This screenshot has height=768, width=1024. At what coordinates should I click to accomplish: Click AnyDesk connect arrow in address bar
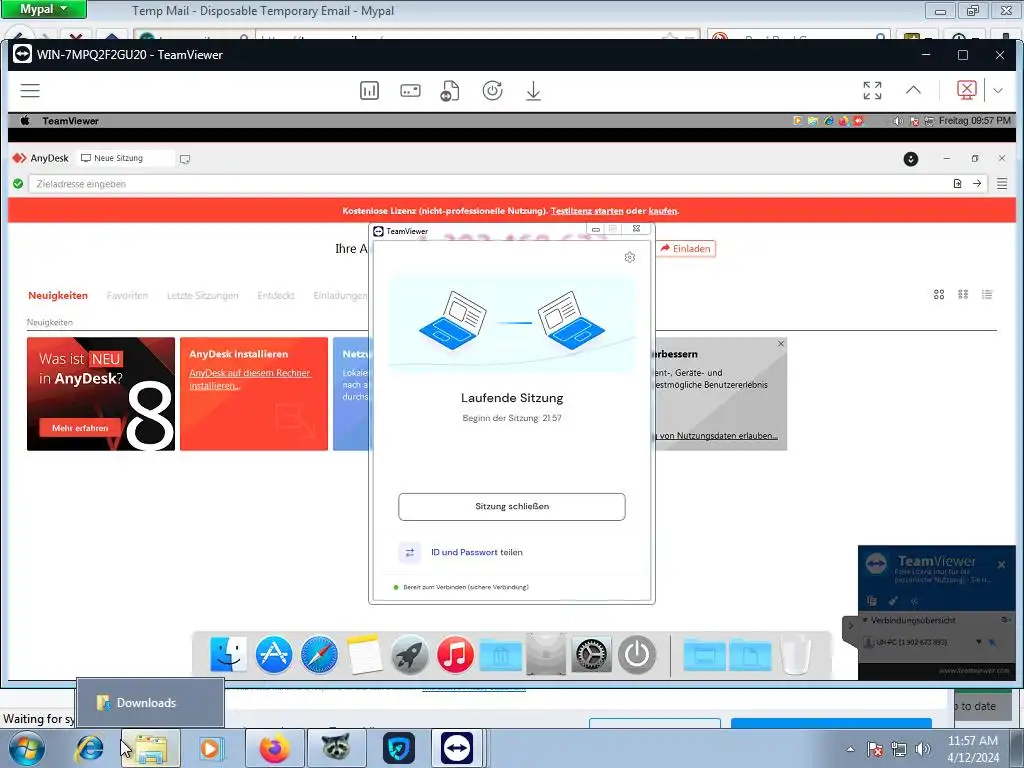[976, 184]
